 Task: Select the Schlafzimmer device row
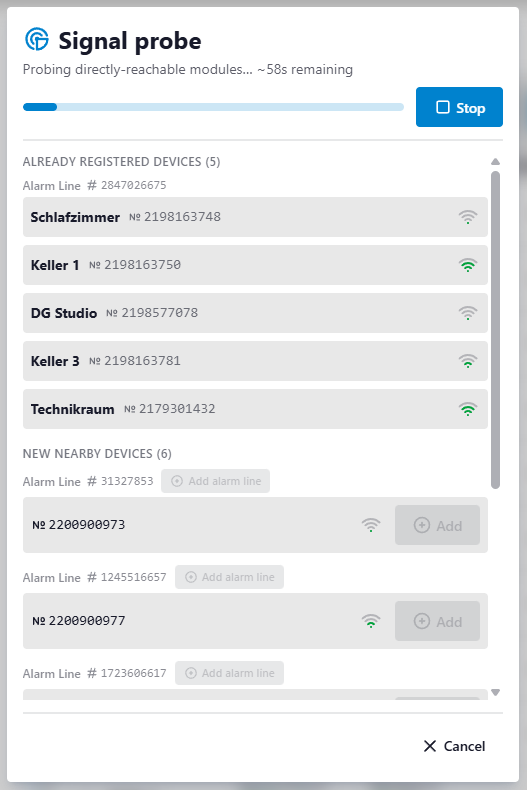[x=255, y=217]
